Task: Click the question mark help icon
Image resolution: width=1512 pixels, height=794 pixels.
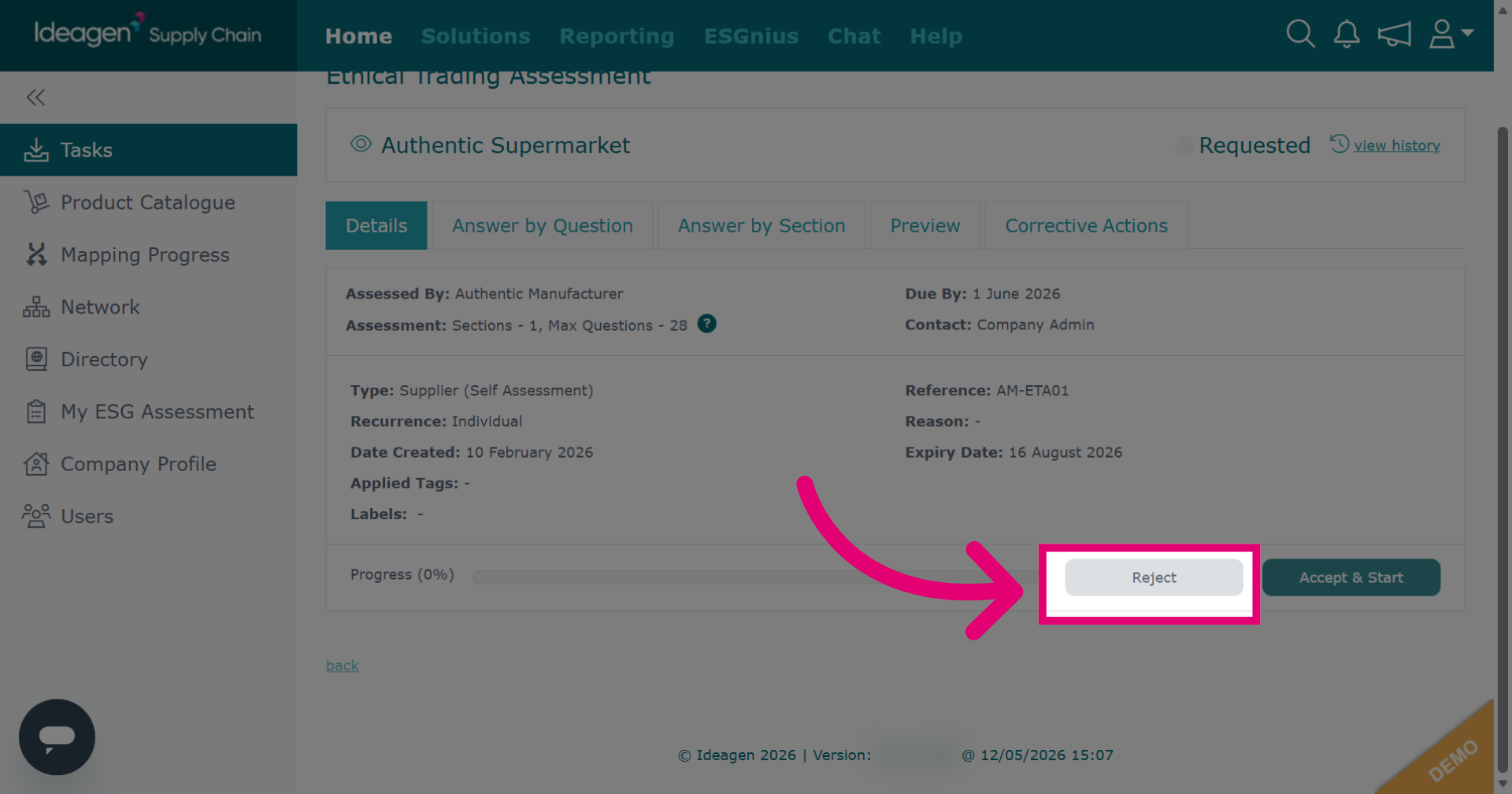Action: pos(707,324)
